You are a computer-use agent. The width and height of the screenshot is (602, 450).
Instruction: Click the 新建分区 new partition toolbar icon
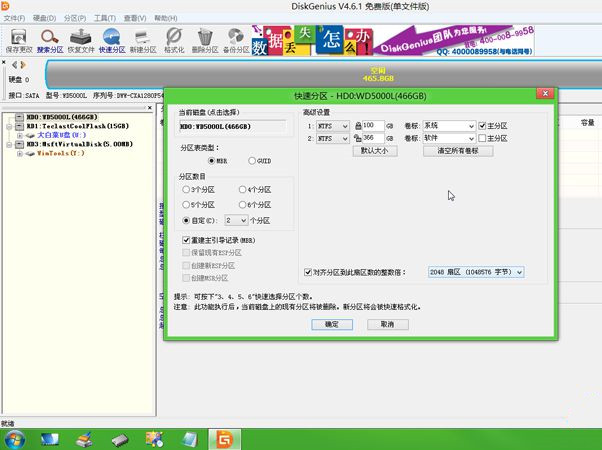[143, 41]
